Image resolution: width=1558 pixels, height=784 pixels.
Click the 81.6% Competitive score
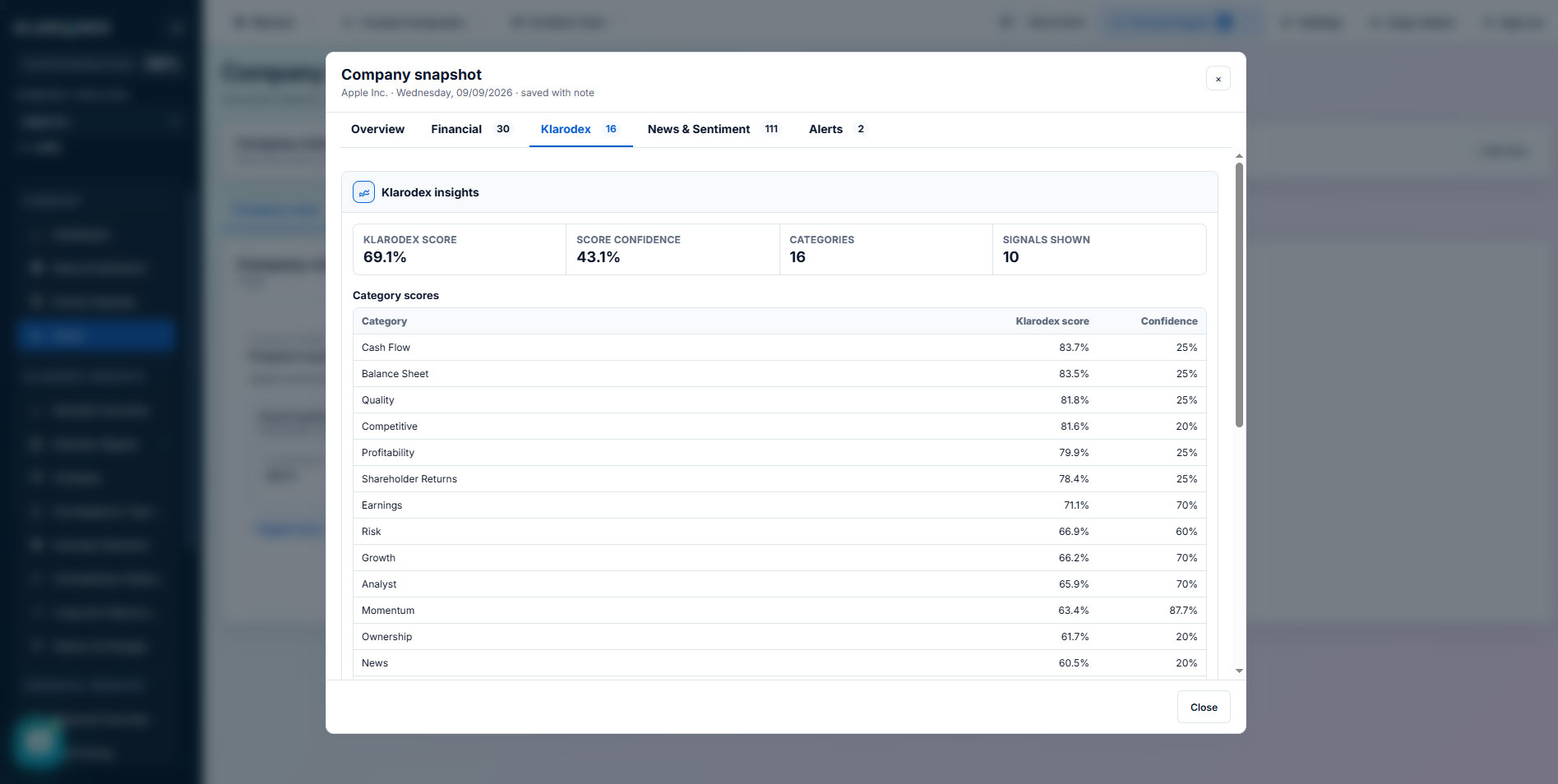[x=1075, y=427]
